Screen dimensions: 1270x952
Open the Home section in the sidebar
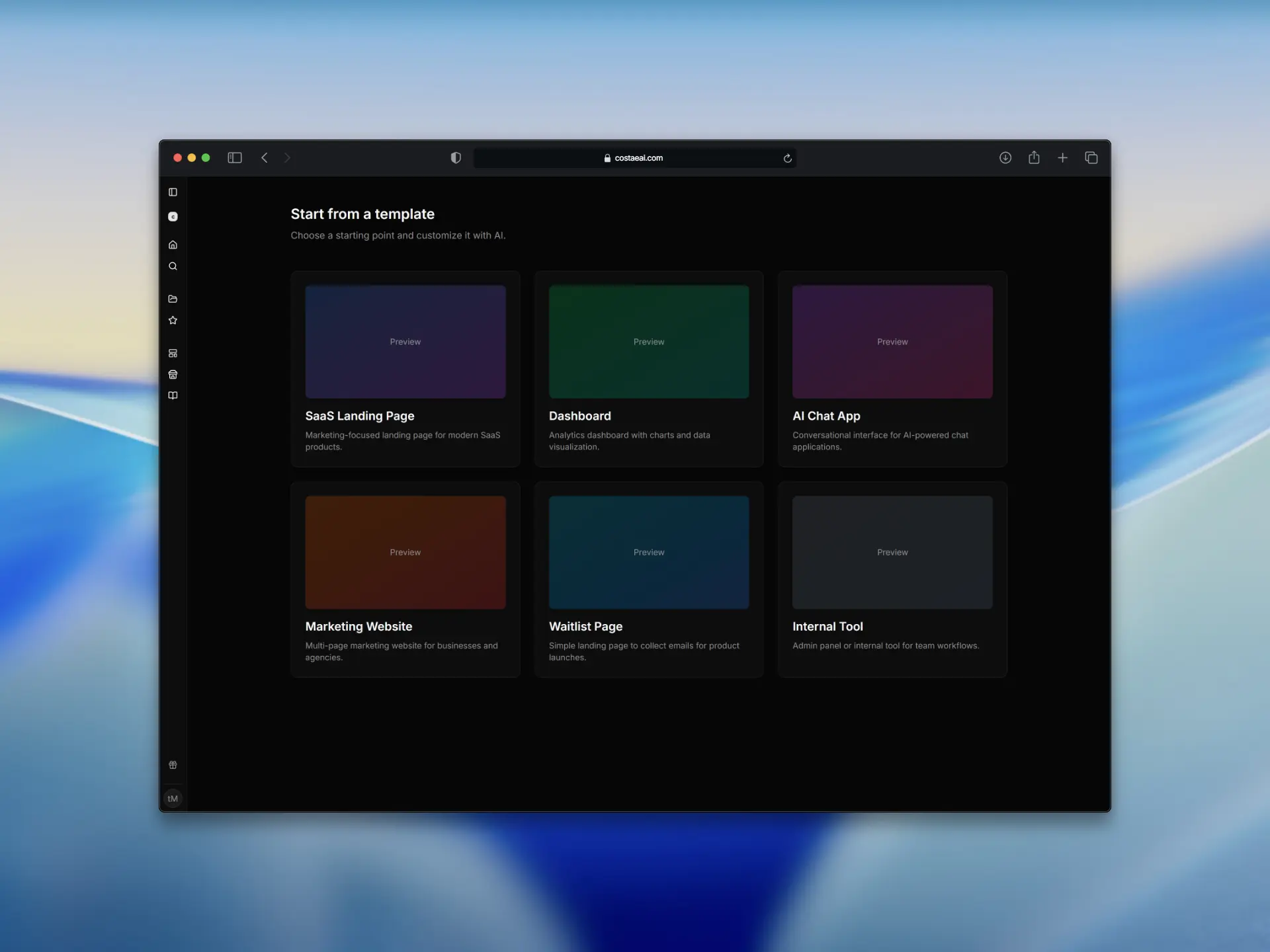tap(173, 244)
